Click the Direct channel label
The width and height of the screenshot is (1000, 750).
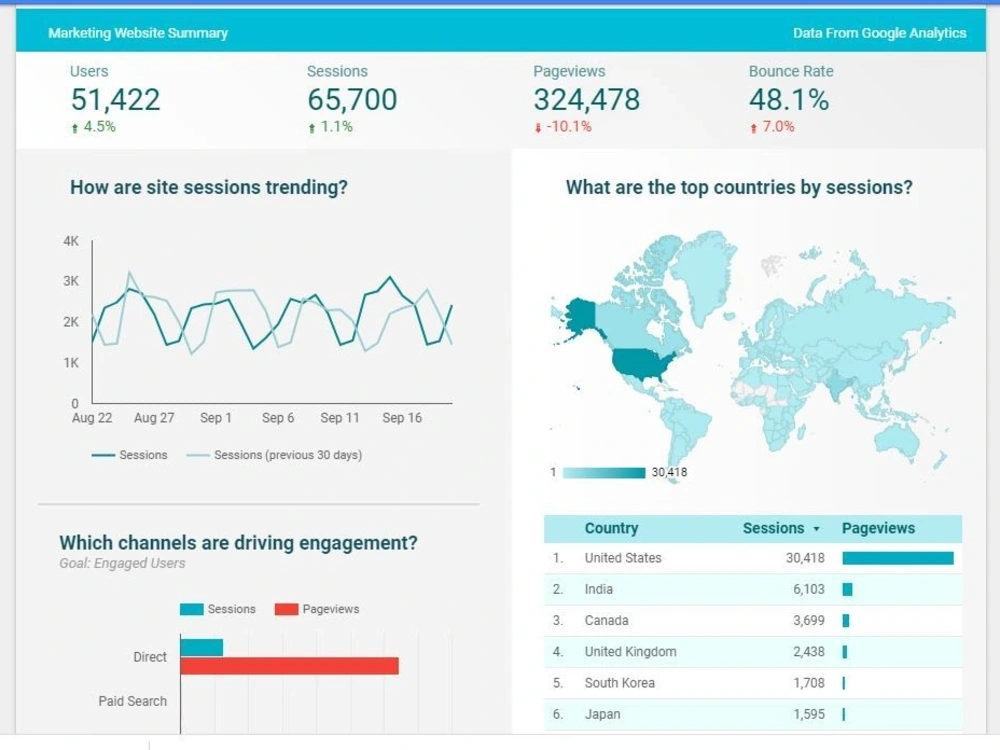[150, 657]
